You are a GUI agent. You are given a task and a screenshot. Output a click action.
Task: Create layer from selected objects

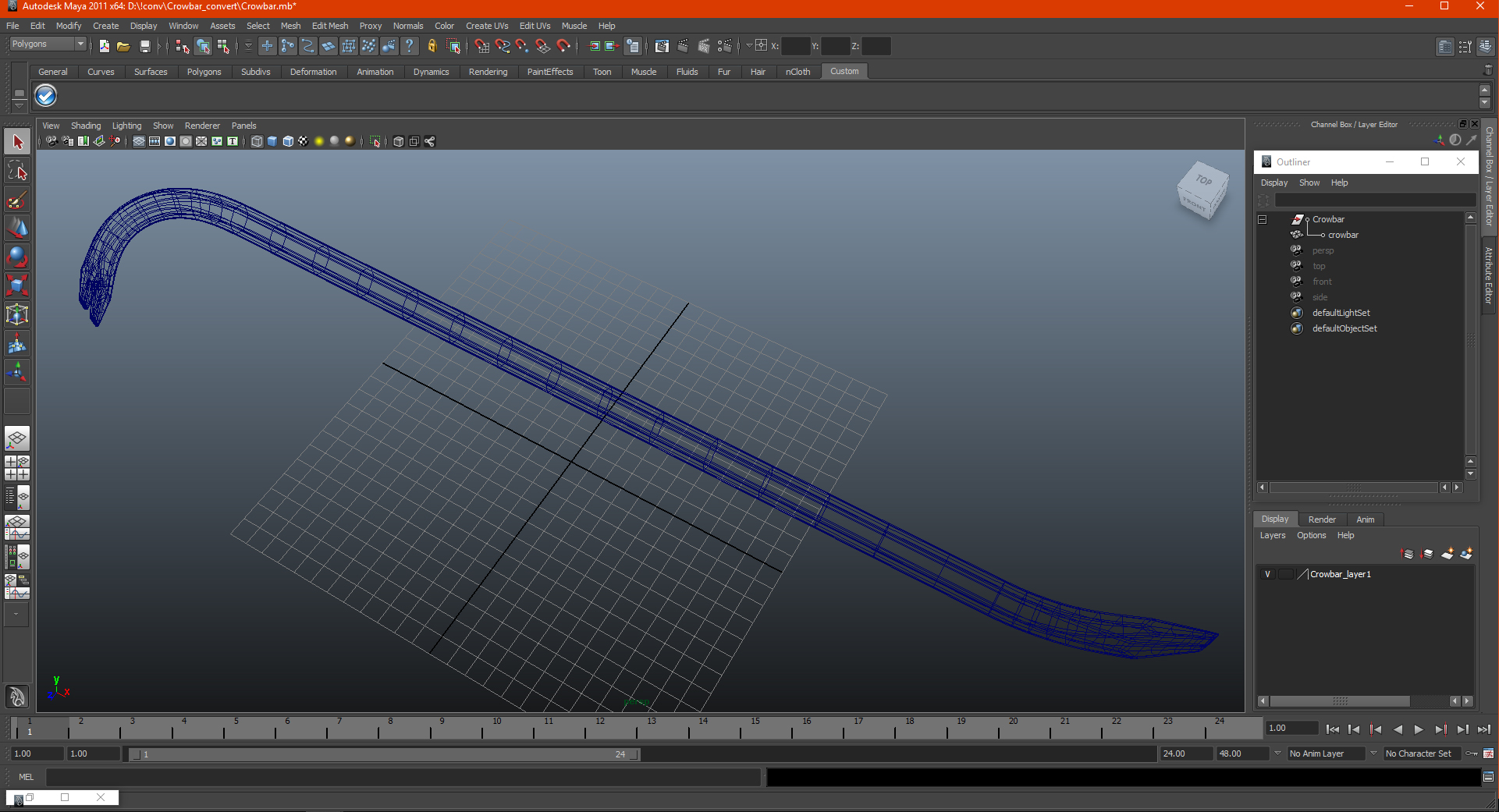(1466, 554)
